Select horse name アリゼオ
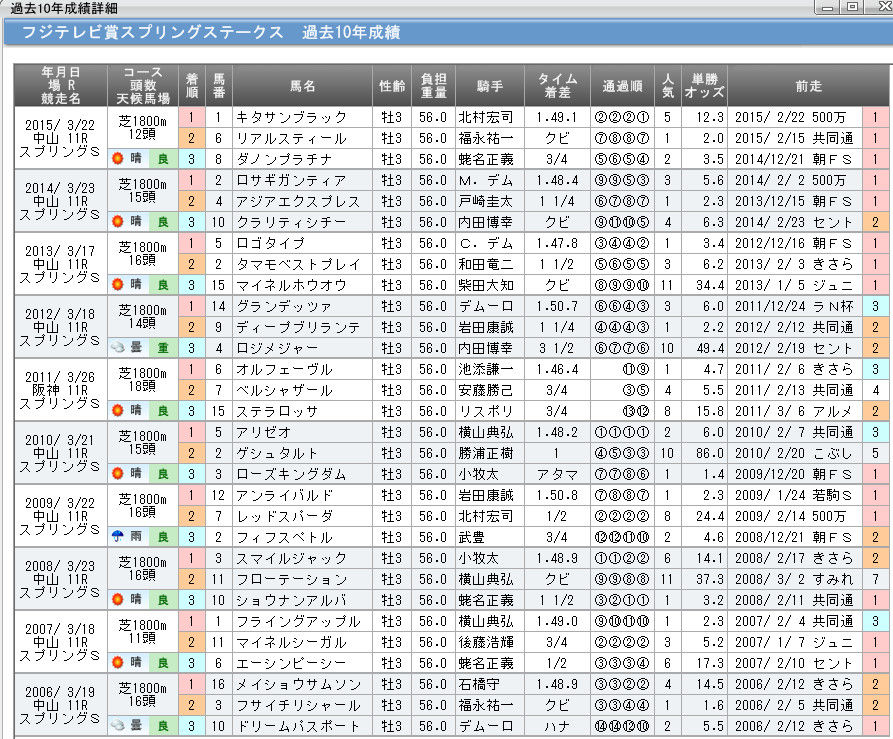893x739 pixels. (264, 432)
